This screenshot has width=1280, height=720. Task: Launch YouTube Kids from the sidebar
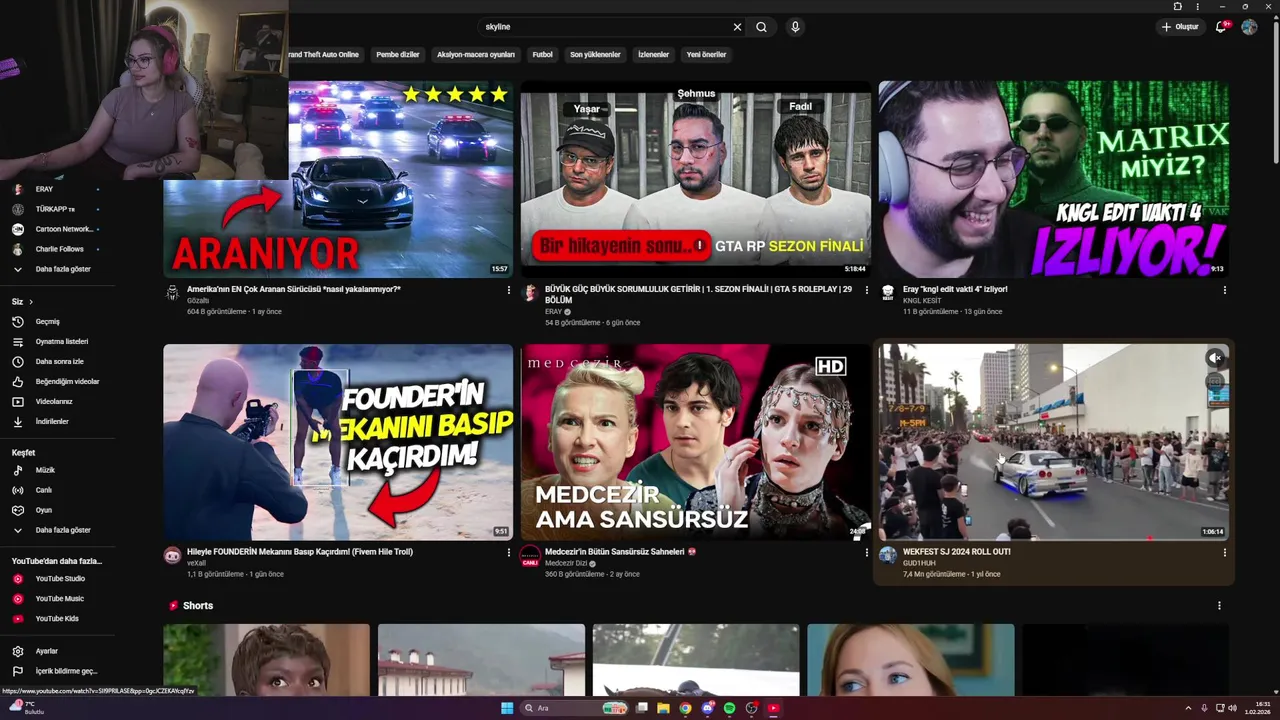[x=57, y=619]
